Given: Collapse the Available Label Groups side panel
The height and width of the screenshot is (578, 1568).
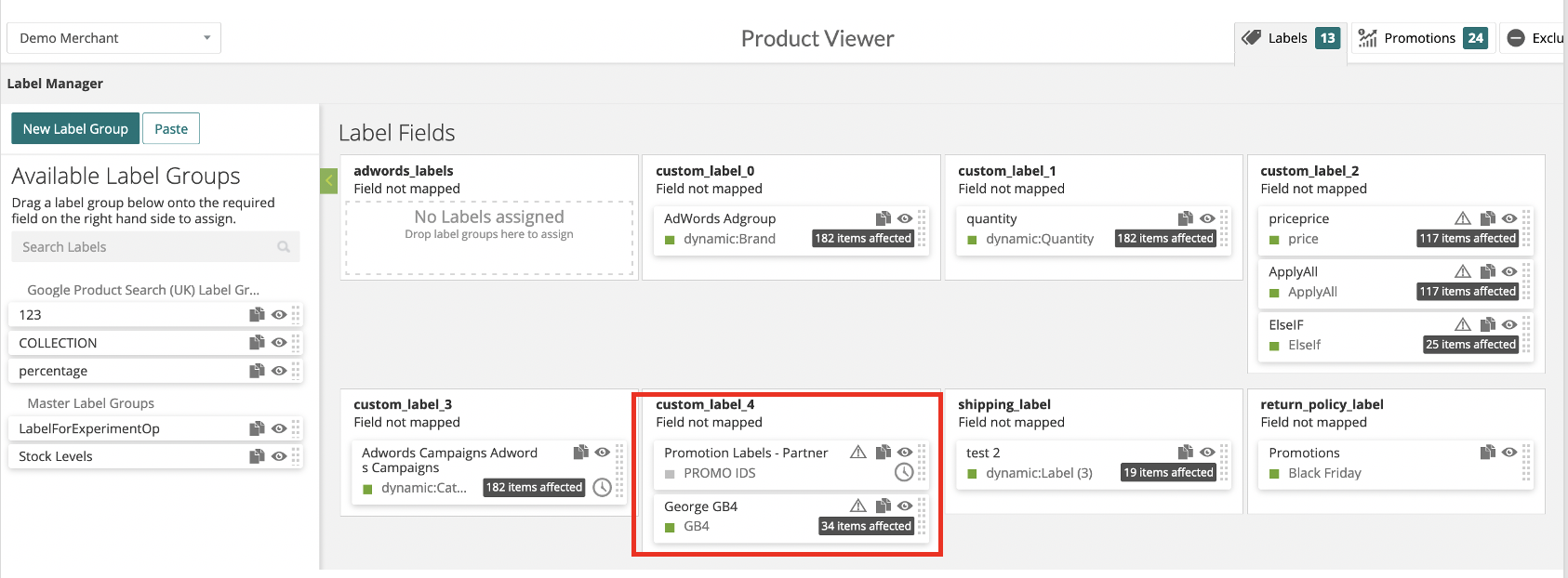Looking at the screenshot, I should point(328,181).
